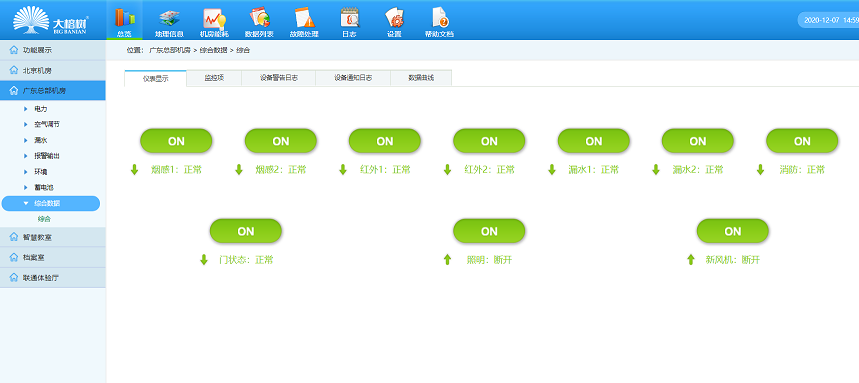859x383 pixels.
Task: Toggle the ON switch for 红外2
Action: pyautogui.click(x=489, y=141)
